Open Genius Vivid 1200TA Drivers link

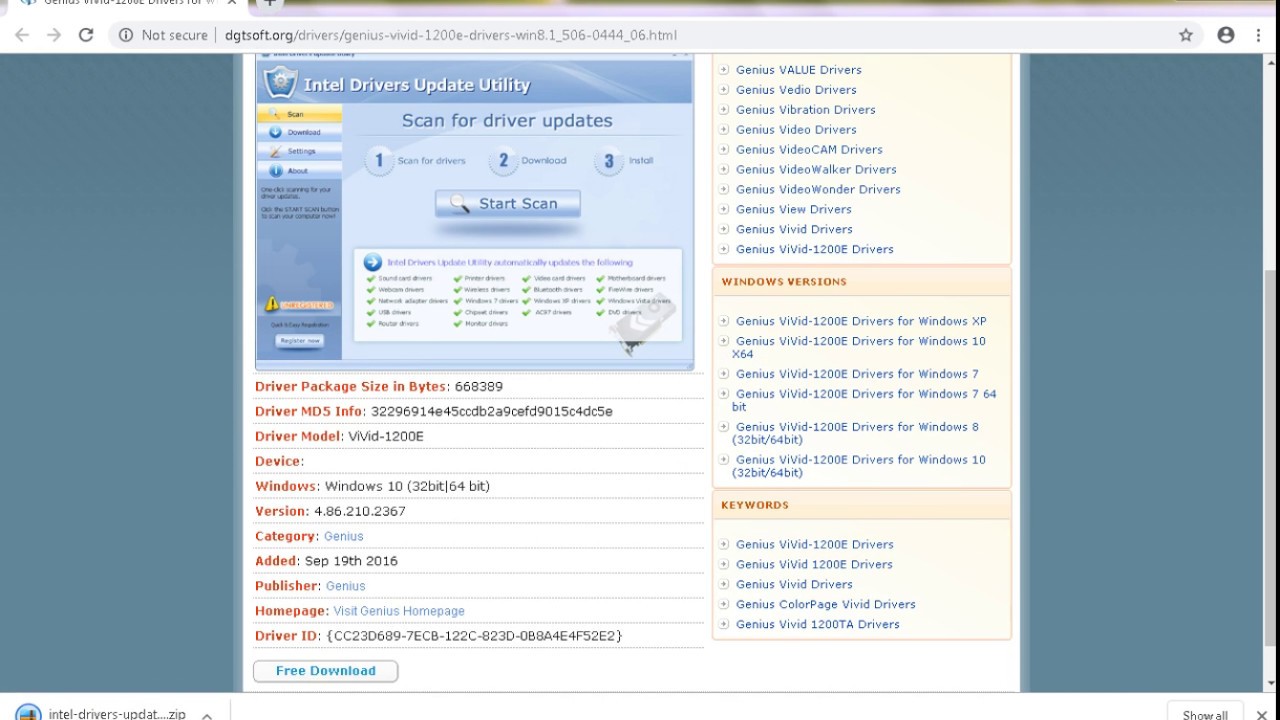click(x=818, y=625)
